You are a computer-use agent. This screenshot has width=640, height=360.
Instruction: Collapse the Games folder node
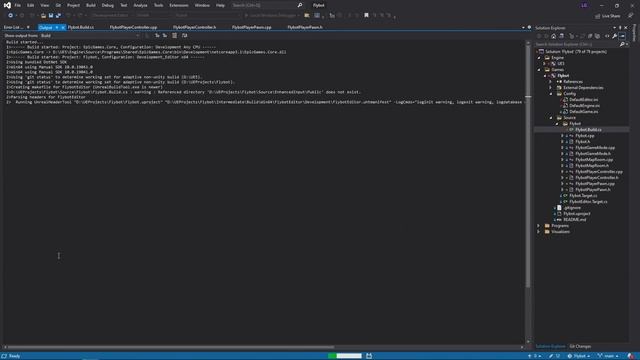(x=539, y=70)
